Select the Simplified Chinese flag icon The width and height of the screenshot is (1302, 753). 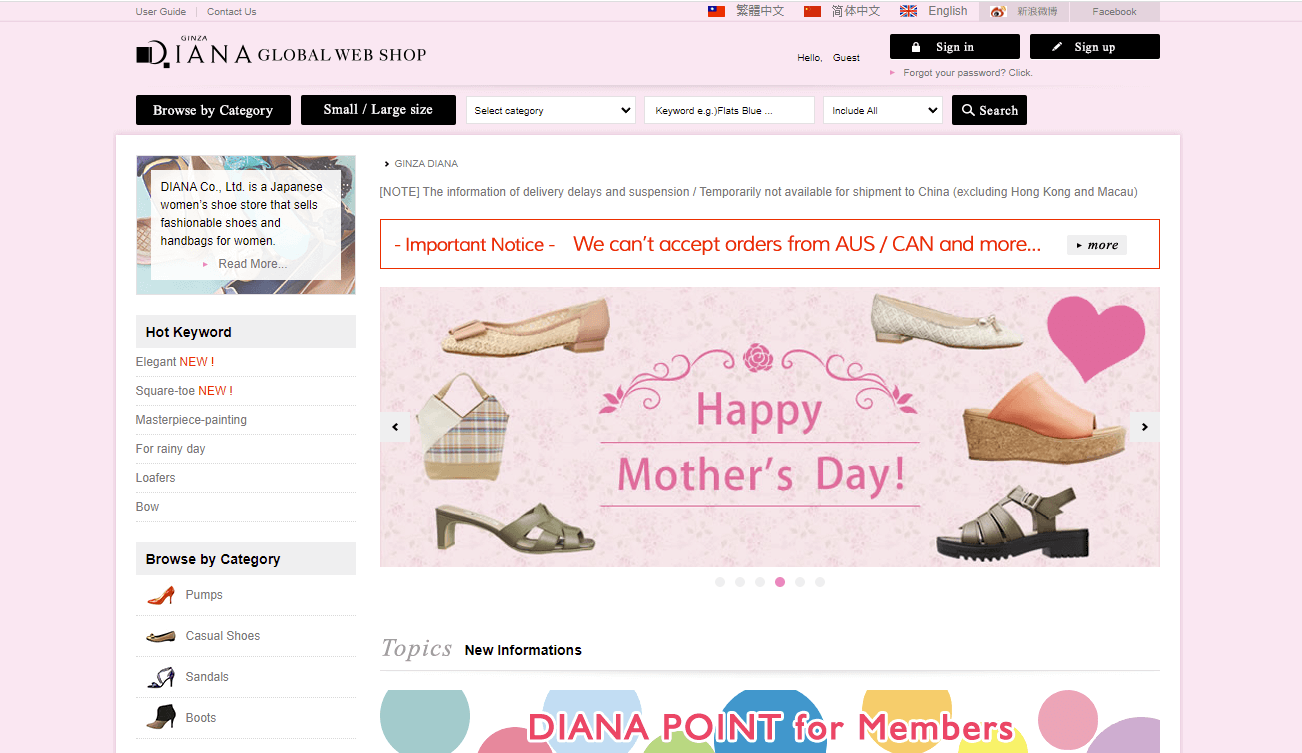(812, 12)
